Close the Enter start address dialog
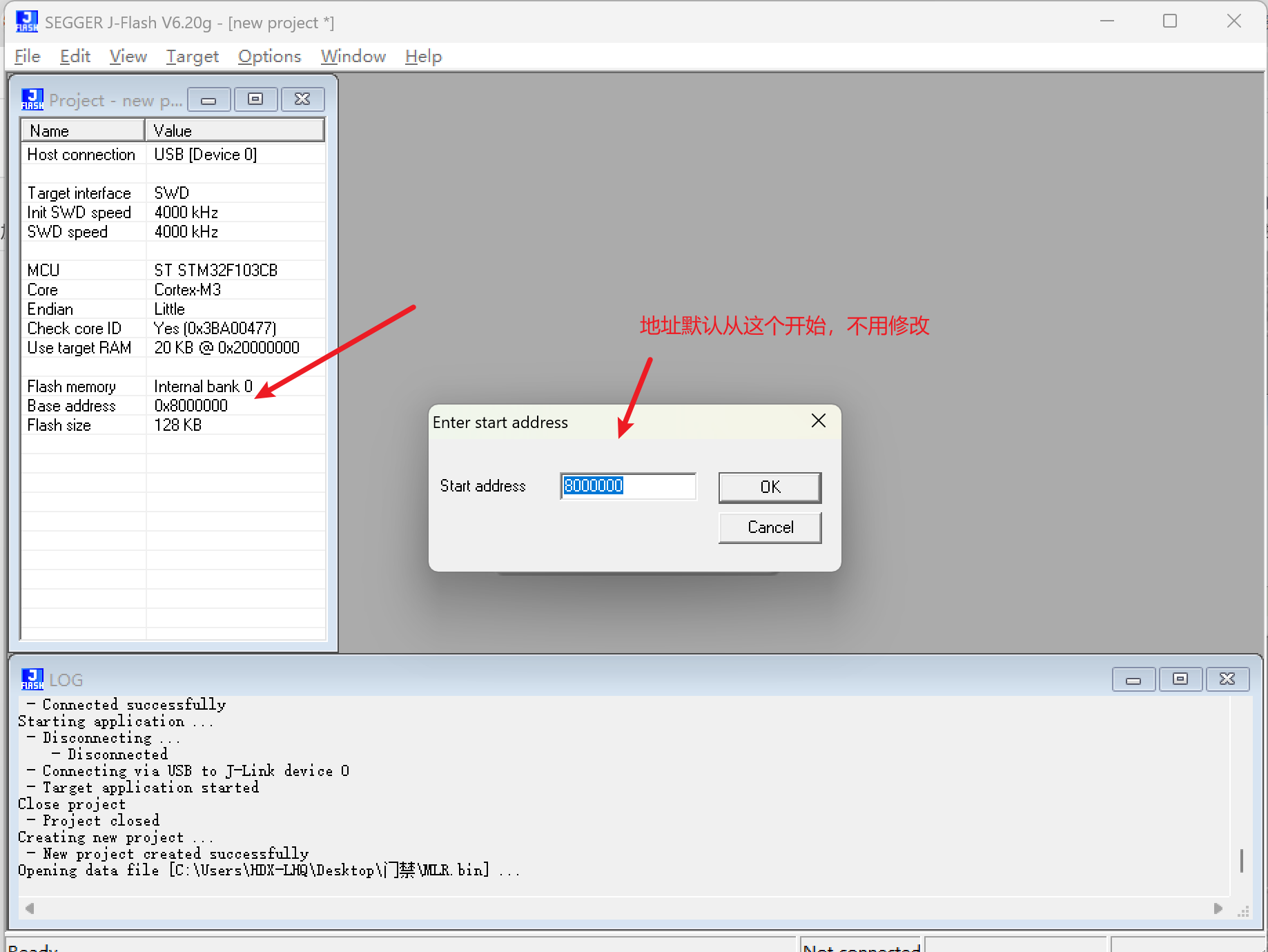The width and height of the screenshot is (1268, 952). [x=819, y=421]
